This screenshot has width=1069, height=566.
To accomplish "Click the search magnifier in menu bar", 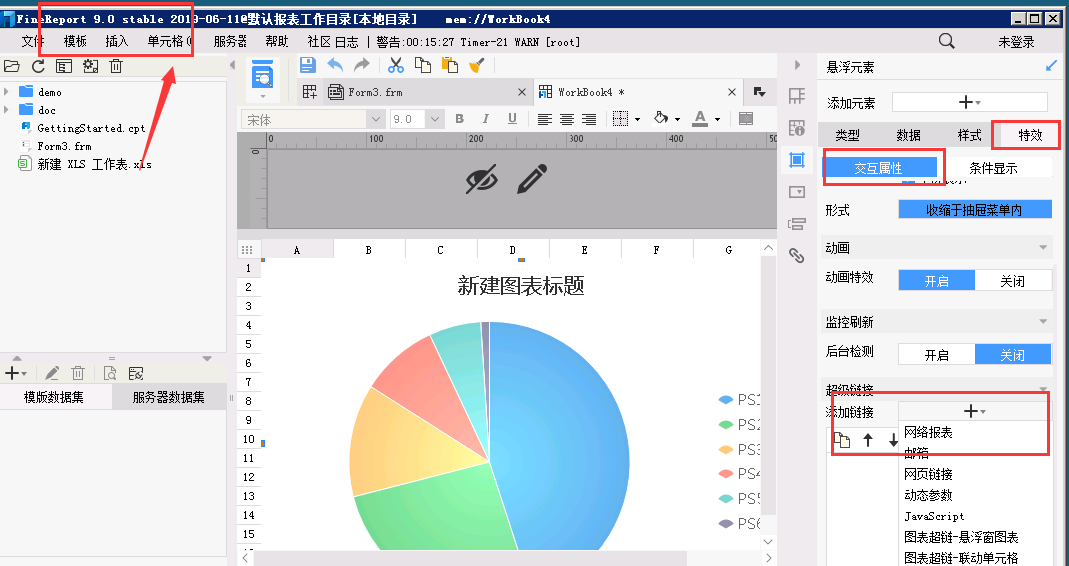I will (x=946, y=42).
